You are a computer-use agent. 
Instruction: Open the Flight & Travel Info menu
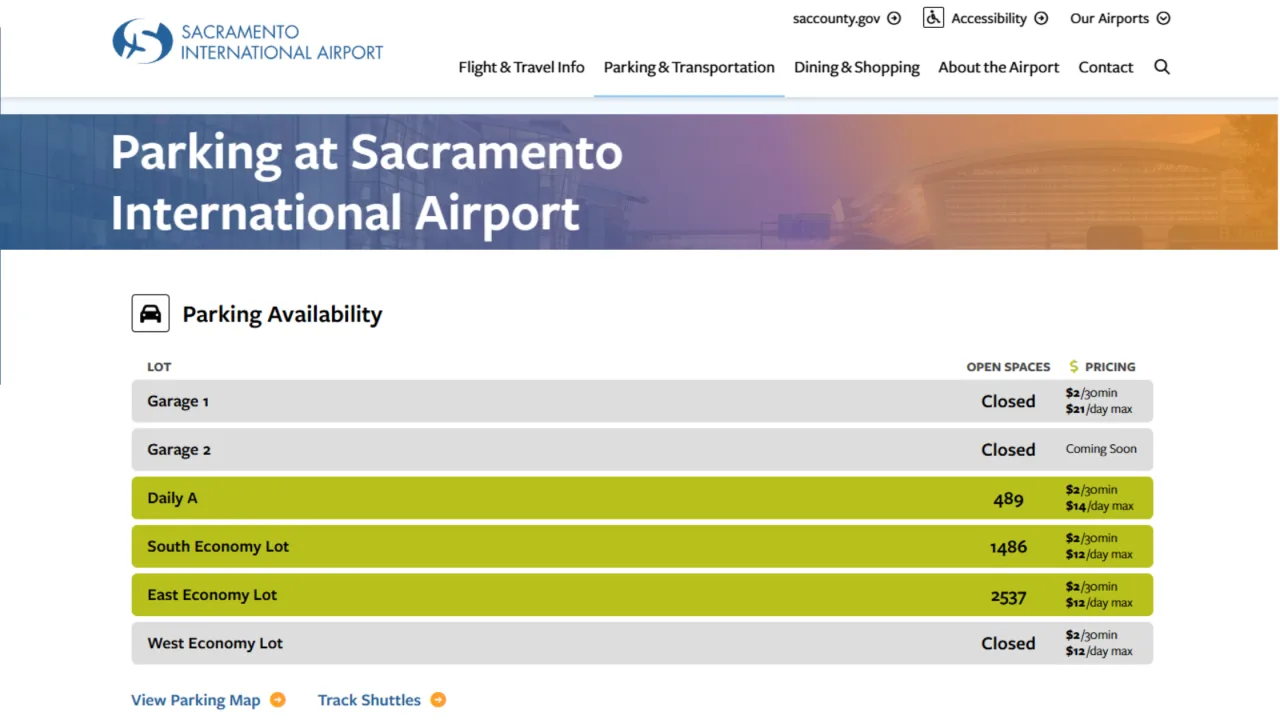521,67
